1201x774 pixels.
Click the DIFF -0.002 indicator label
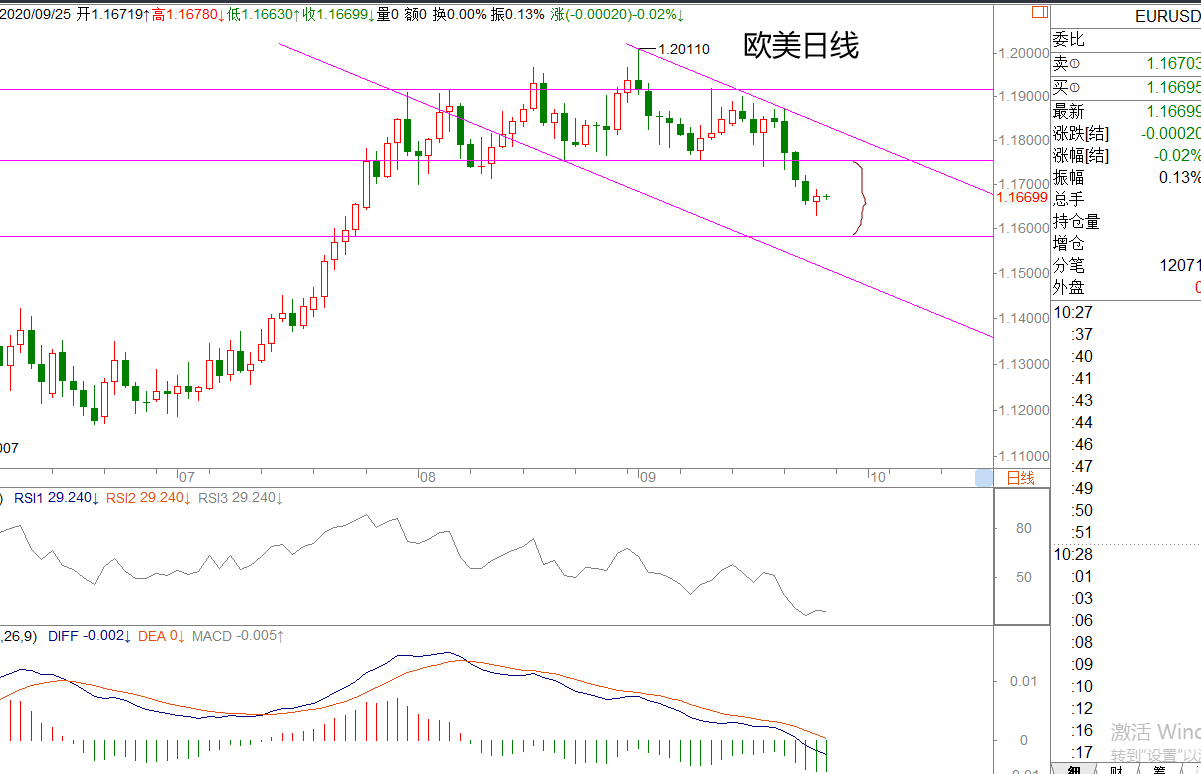tap(88, 635)
